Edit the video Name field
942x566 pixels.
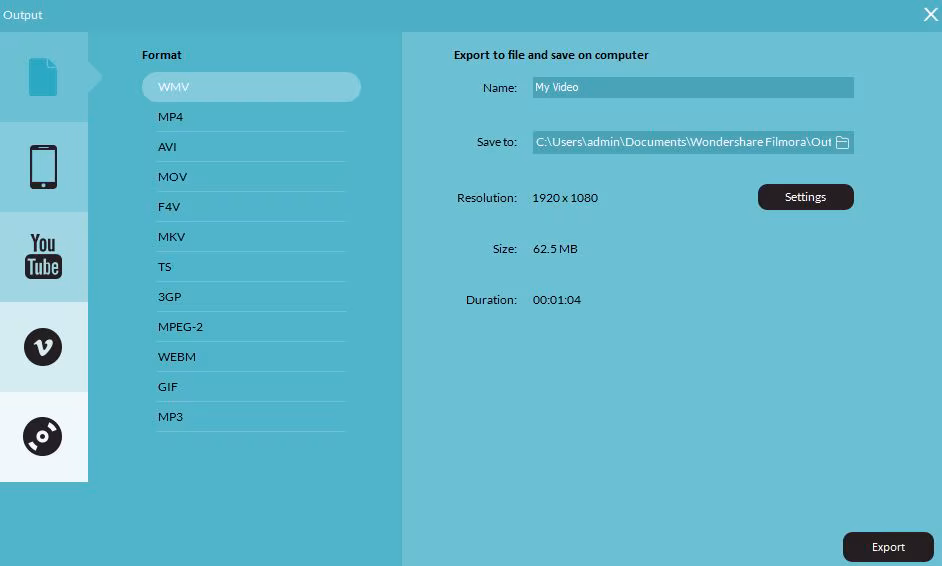click(693, 87)
